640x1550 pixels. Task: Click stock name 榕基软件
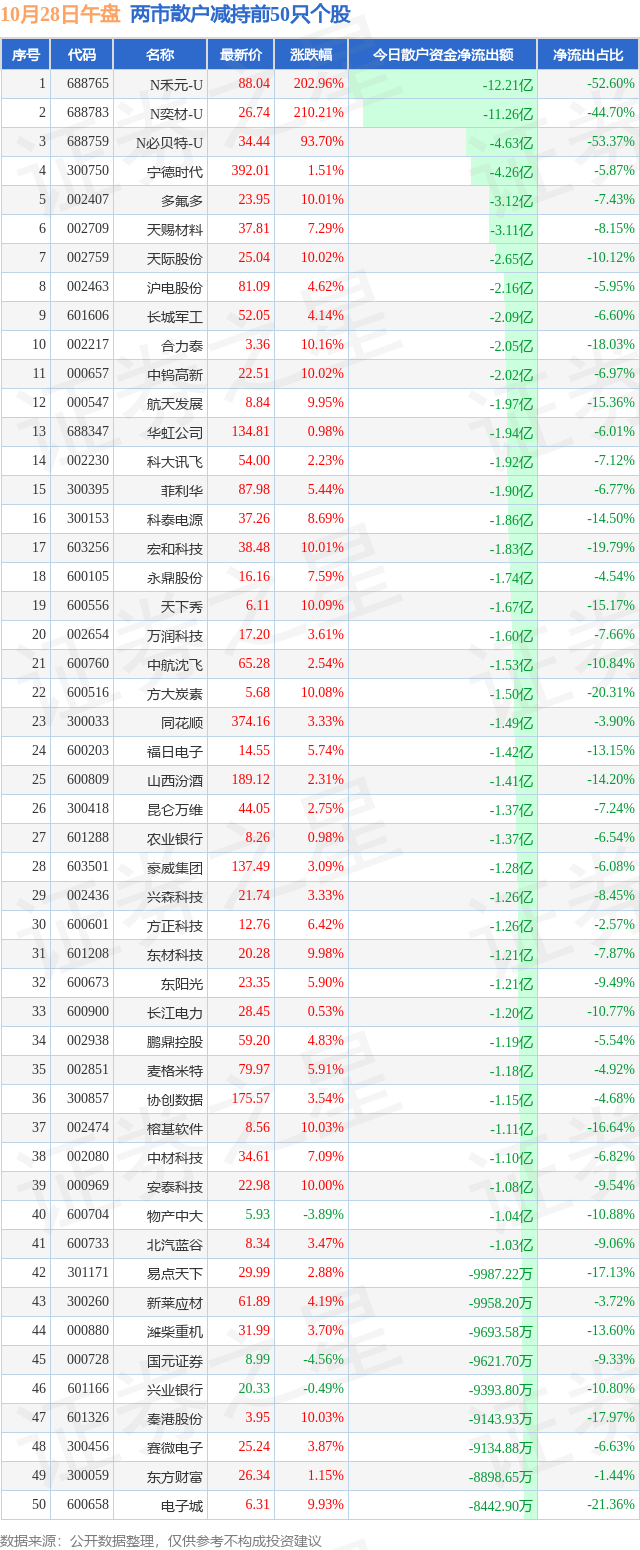click(175, 1128)
